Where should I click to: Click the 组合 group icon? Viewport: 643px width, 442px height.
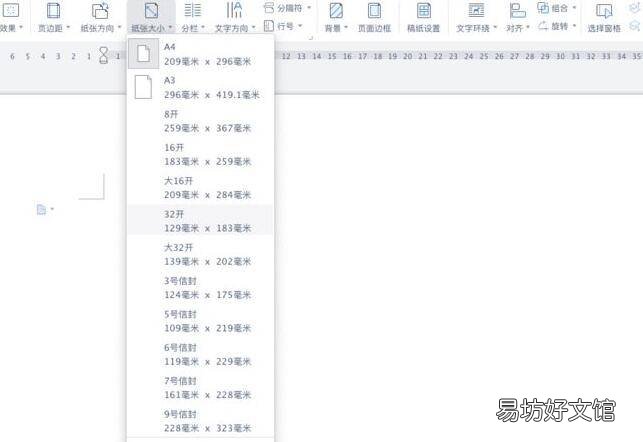[543, 7]
